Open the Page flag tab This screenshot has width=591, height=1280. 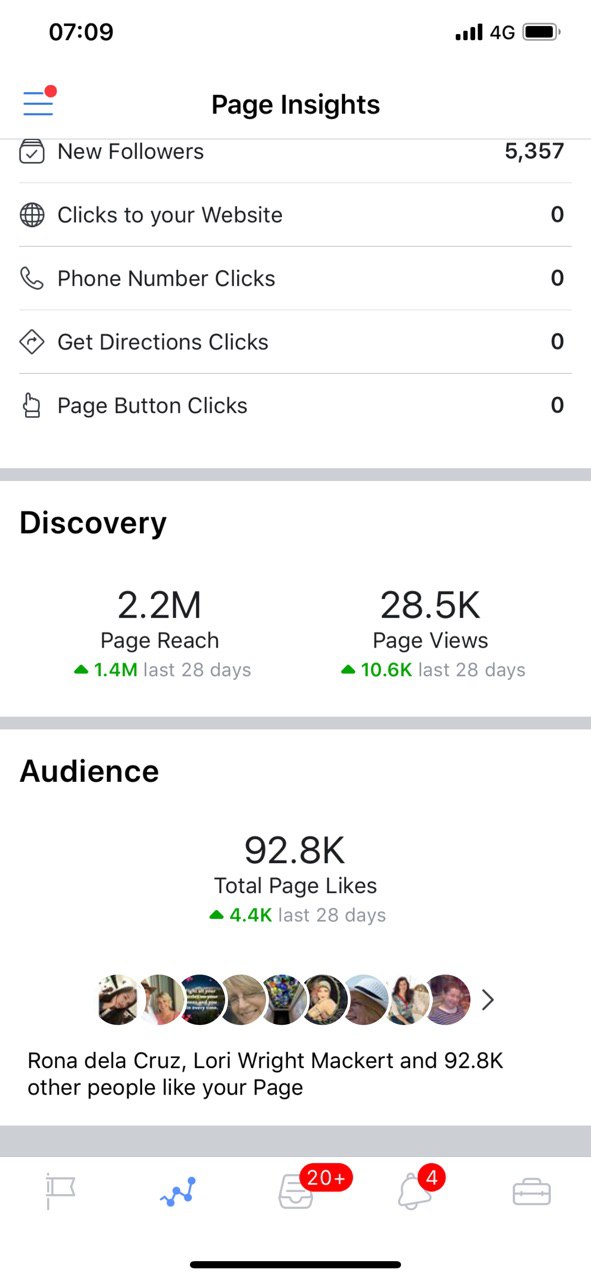61,1192
